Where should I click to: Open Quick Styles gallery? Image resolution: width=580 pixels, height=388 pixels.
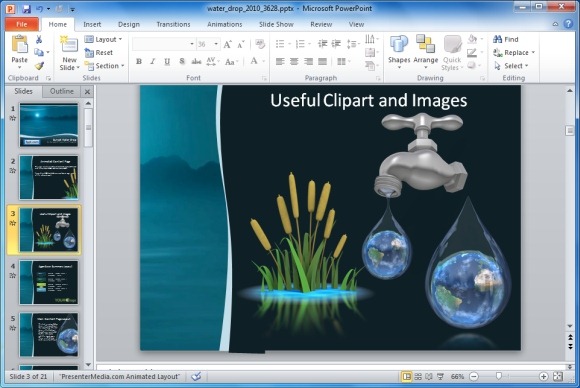coord(452,53)
